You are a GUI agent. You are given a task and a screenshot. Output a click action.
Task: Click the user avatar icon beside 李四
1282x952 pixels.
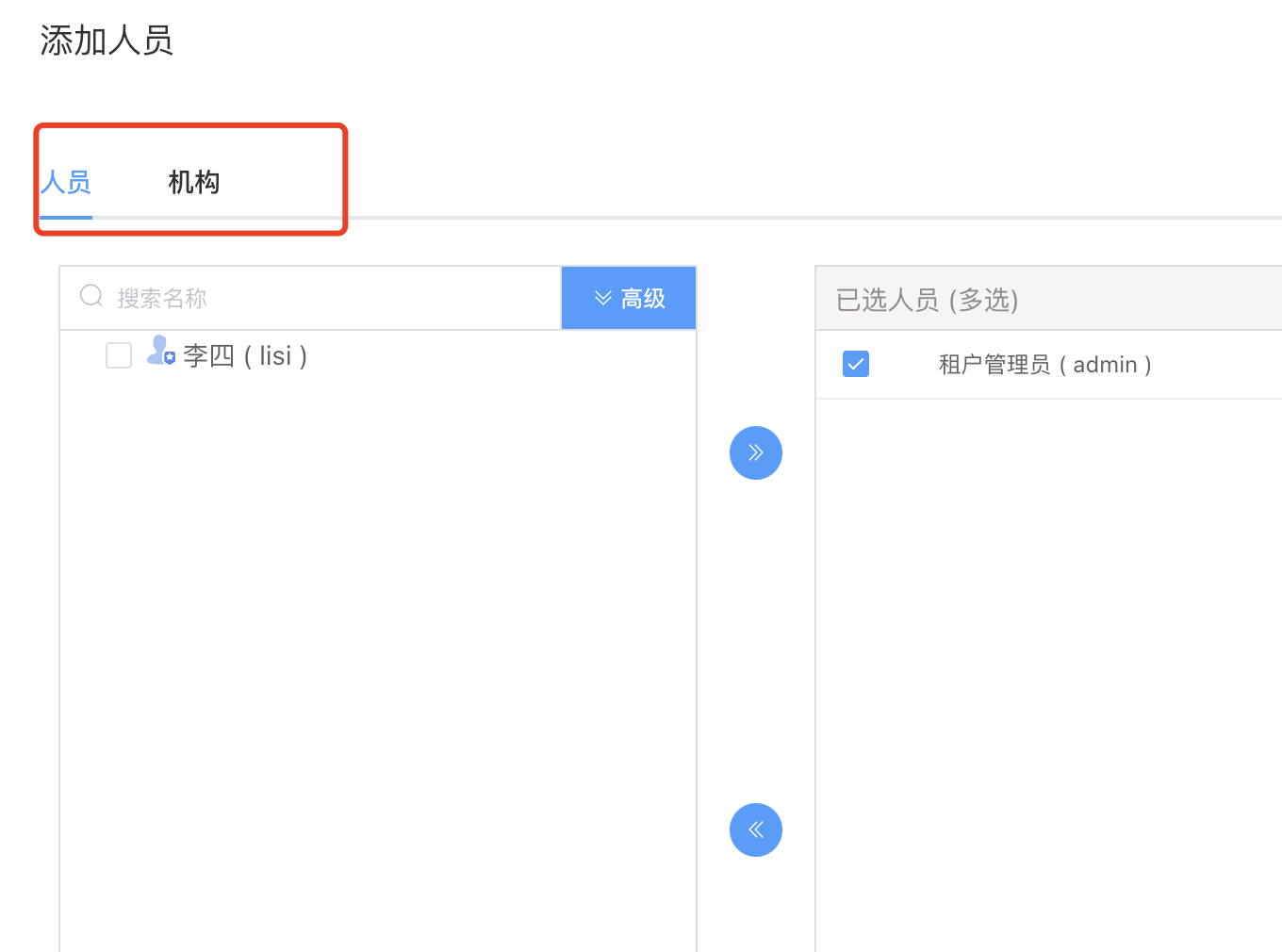tap(161, 351)
